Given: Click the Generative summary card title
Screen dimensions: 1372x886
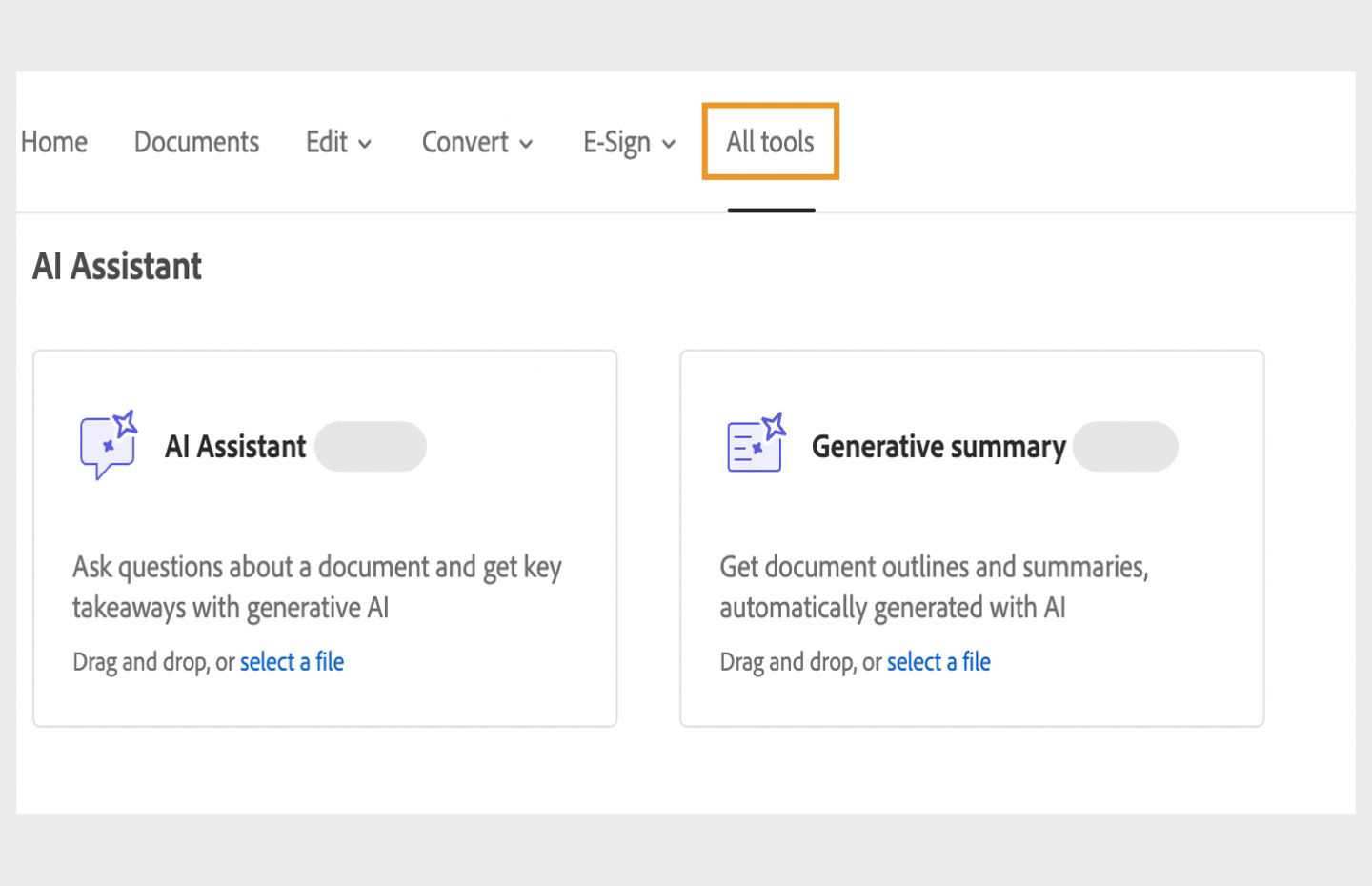Looking at the screenshot, I should click(x=938, y=446).
